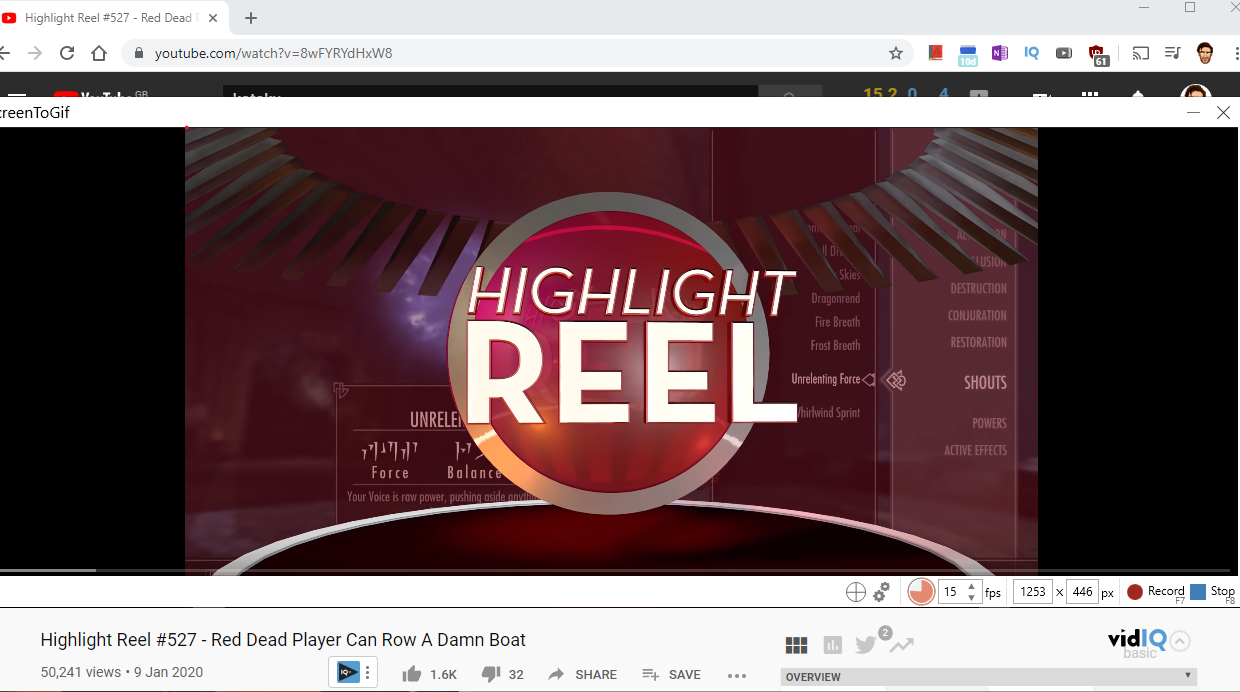Open the OneNote web clipper extension
The image size is (1240, 692).
point(999,53)
